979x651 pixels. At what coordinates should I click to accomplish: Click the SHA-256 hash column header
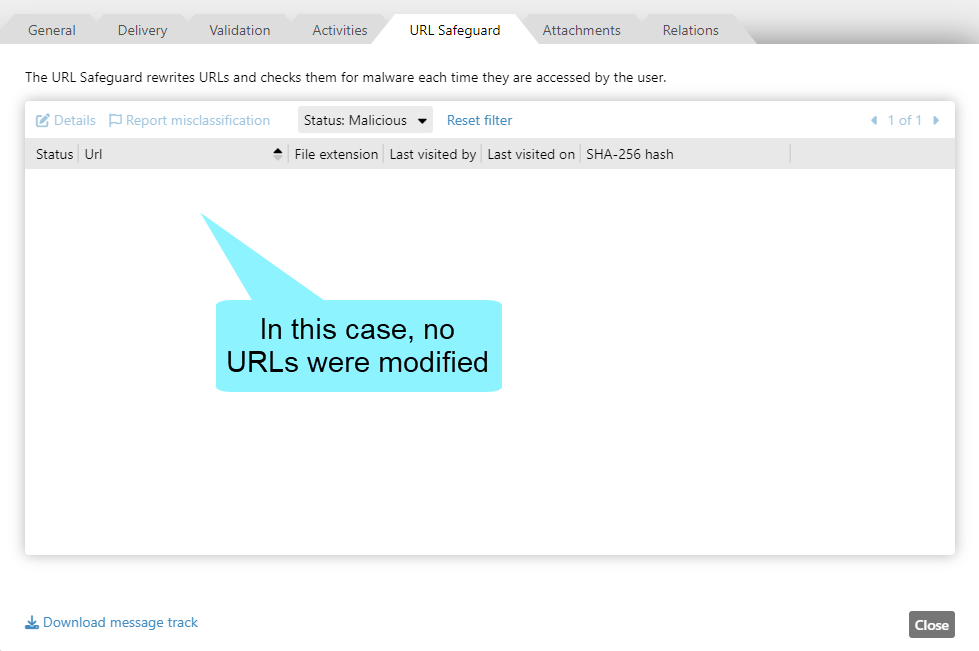tap(629, 154)
